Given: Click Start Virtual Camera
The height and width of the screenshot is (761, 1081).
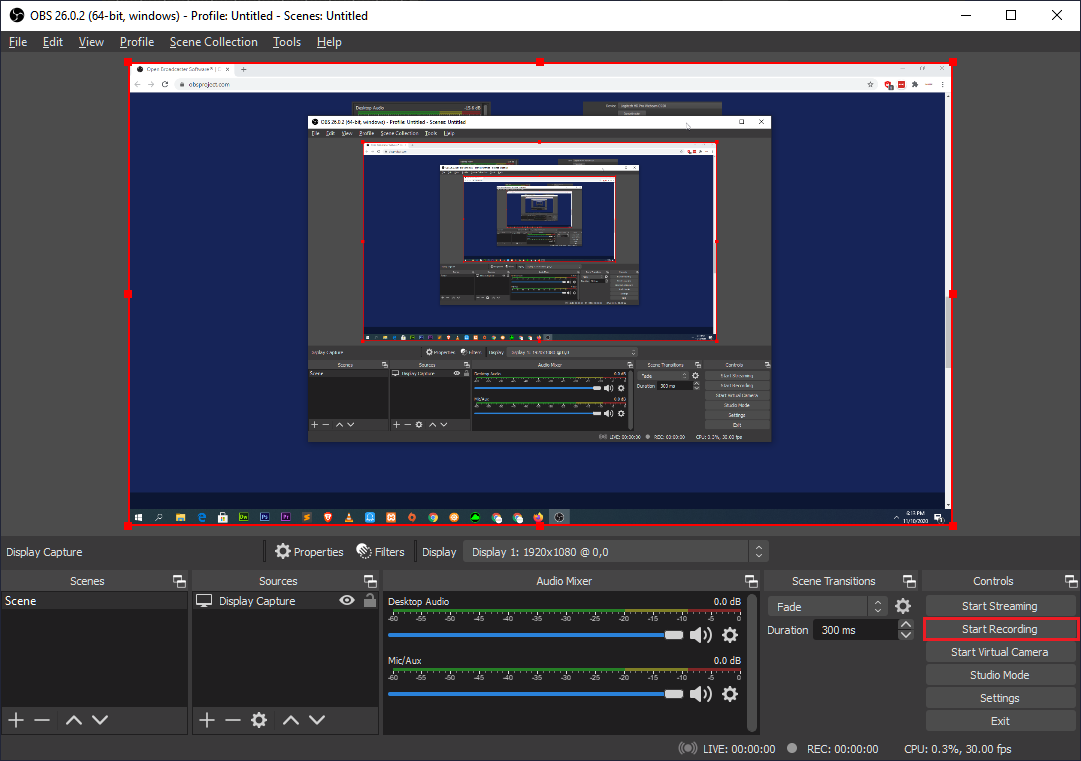Looking at the screenshot, I should tap(1000, 652).
